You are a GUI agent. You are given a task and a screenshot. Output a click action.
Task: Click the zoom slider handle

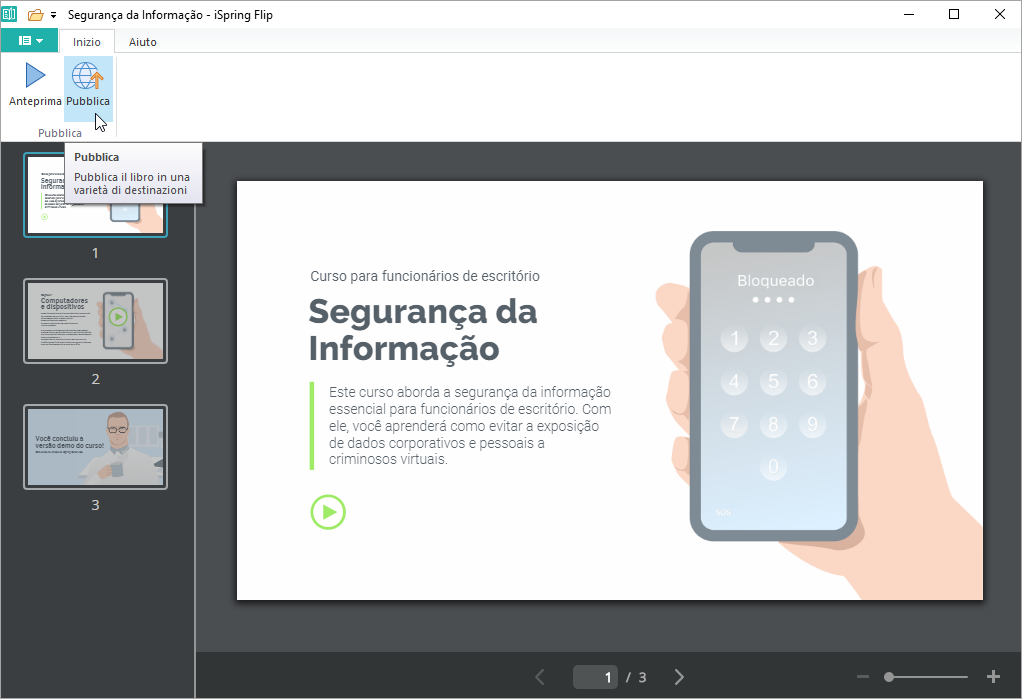(x=889, y=677)
